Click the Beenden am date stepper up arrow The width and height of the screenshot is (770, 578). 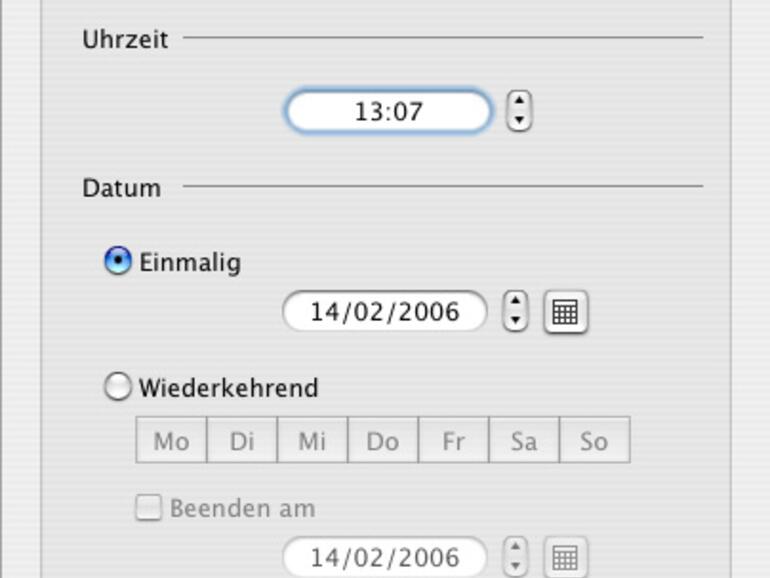coord(515,547)
